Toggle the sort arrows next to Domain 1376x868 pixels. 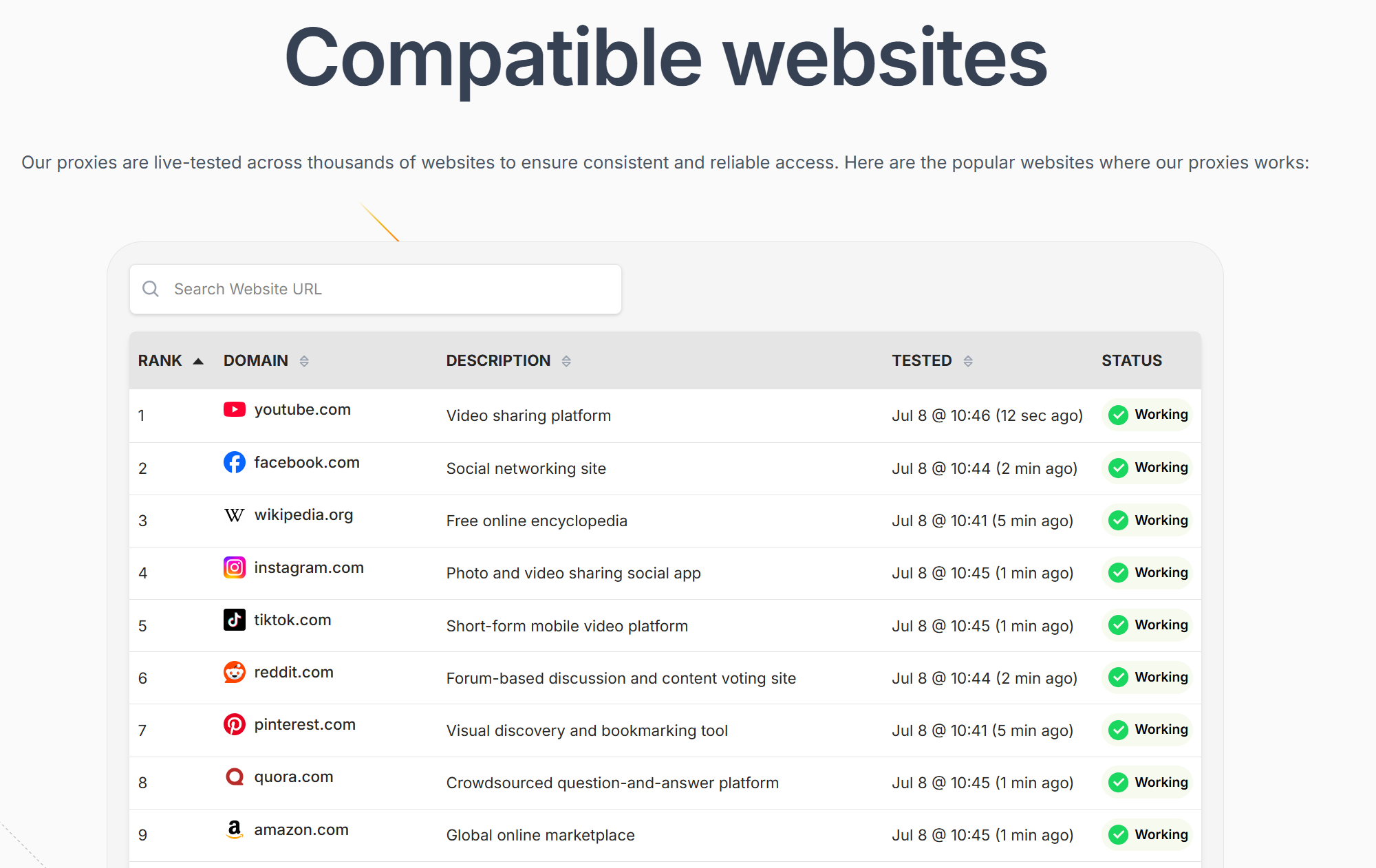point(304,361)
